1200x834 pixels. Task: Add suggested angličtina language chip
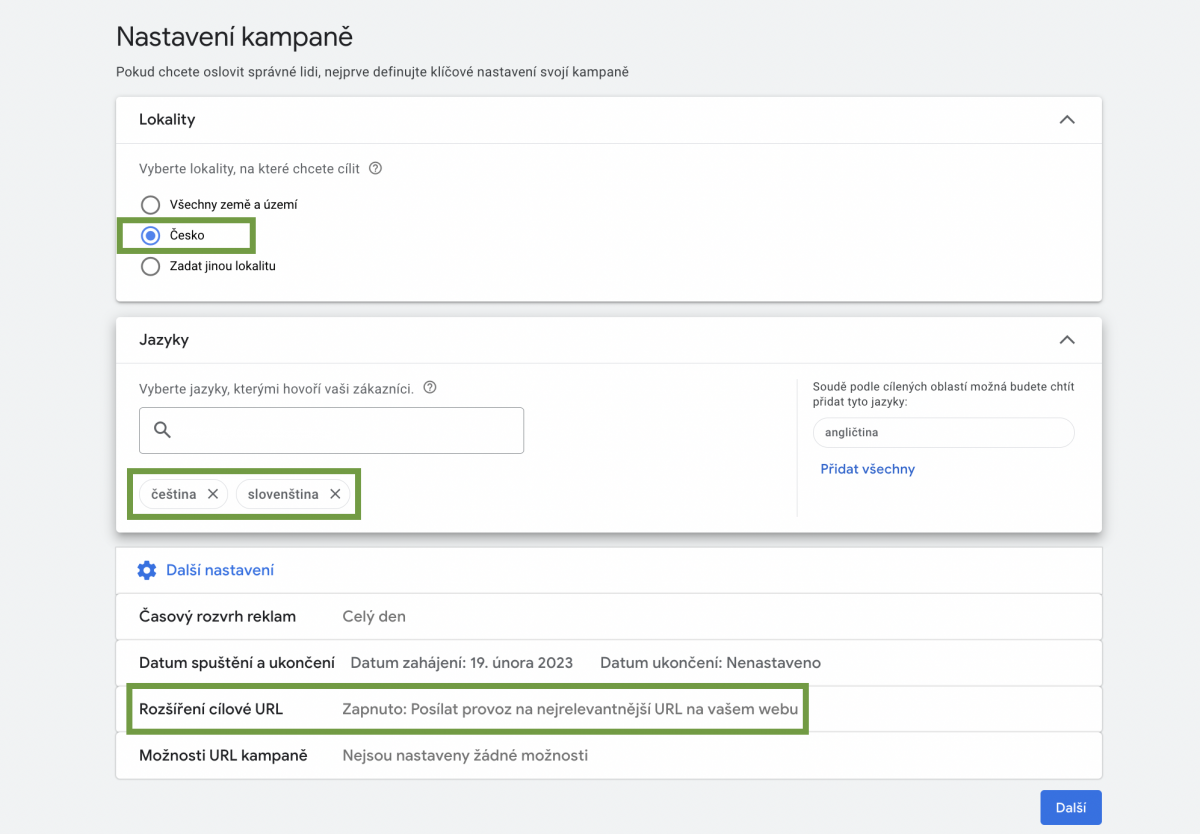tap(943, 433)
